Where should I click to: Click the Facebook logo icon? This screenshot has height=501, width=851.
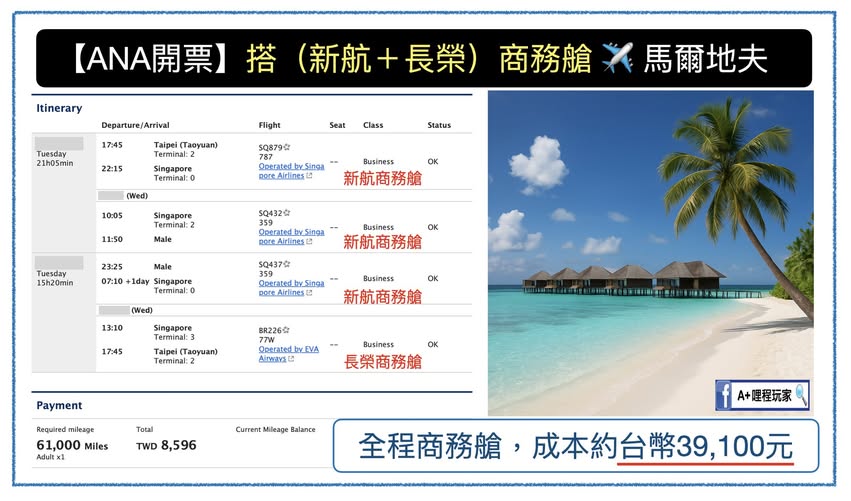tap(723, 396)
